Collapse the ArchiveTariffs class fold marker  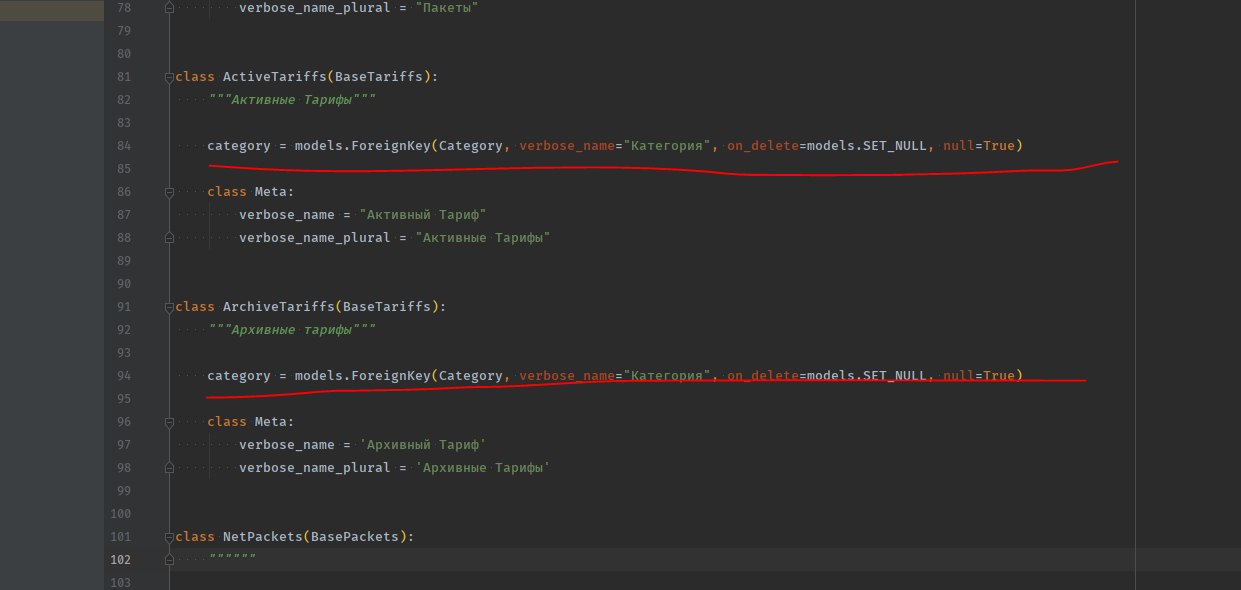click(x=169, y=307)
